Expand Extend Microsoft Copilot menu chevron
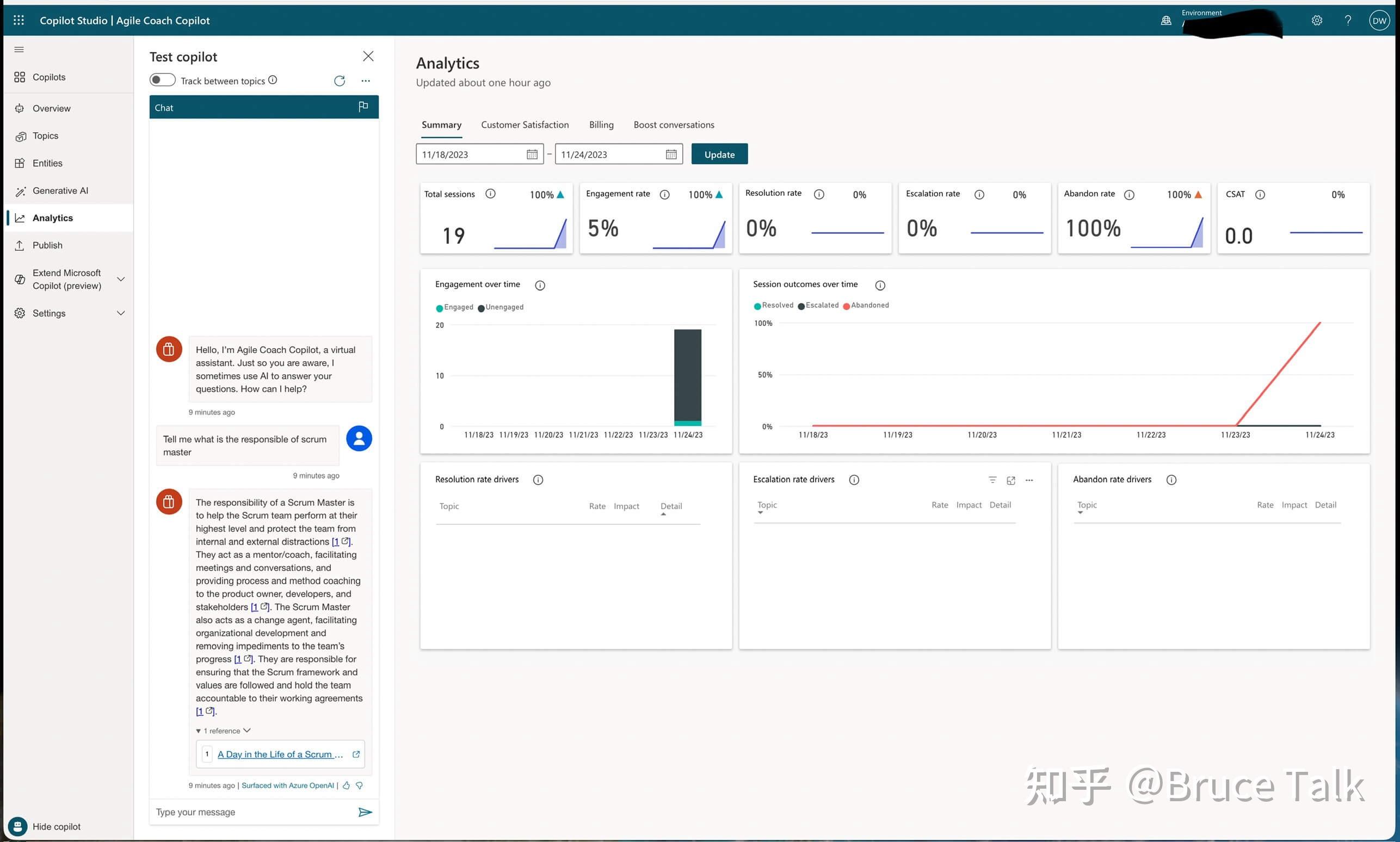Screen dimensions: 1400x842 coord(120,279)
